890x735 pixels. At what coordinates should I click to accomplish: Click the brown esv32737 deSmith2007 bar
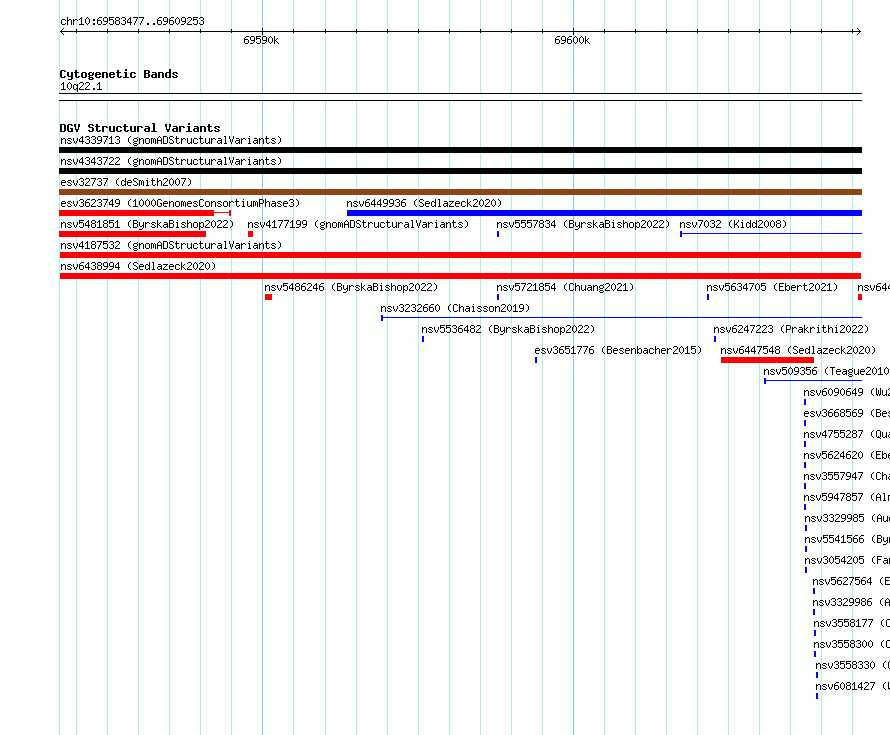[460, 192]
